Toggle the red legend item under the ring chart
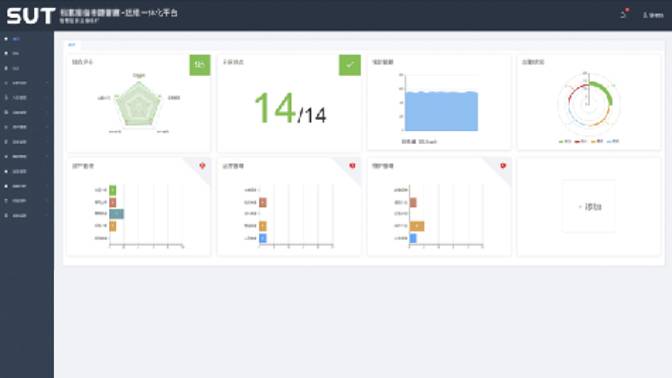The width and height of the screenshot is (672, 378). pyautogui.click(x=581, y=141)
